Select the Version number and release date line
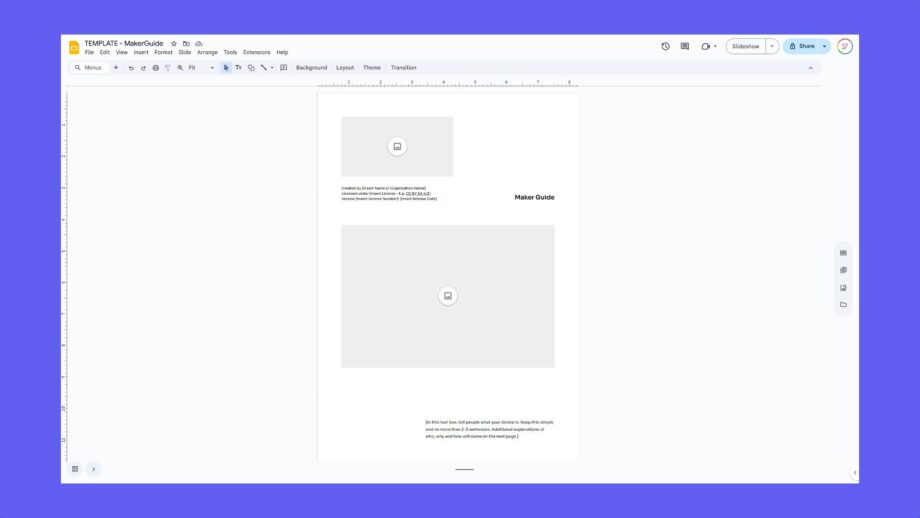Screen dimensions: 920x518 (x=389, y=199)
